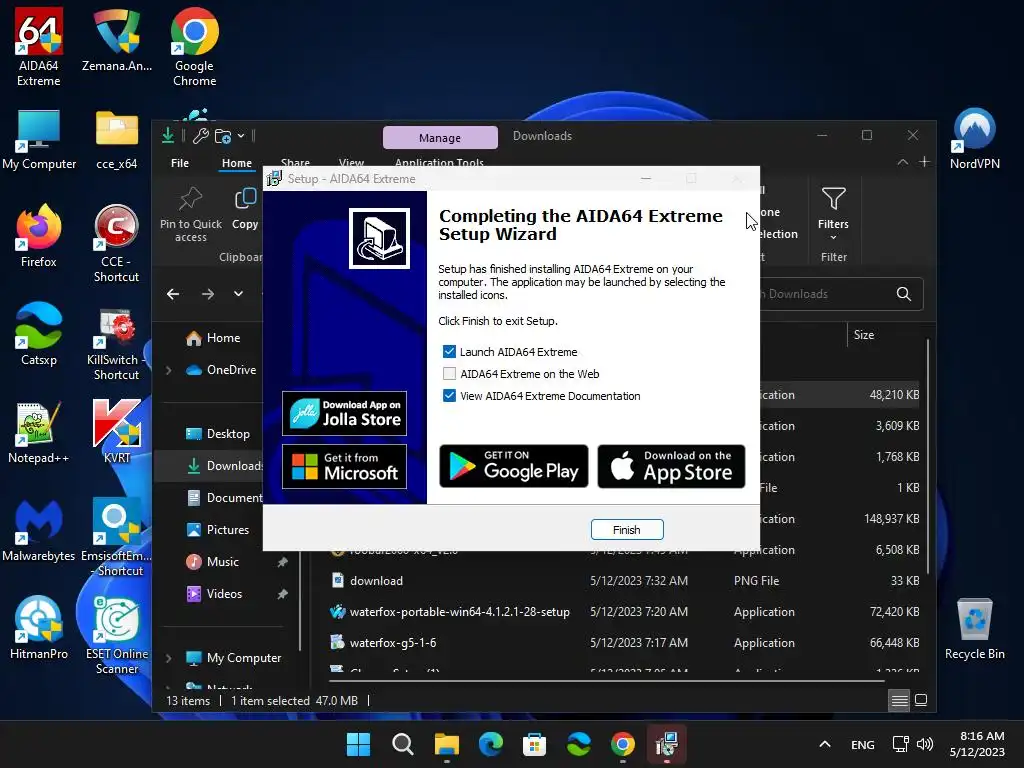1024x768 pixels.
Task: Open quick access toolbar dropdown arrow
Action: click(x=241, y=136)
